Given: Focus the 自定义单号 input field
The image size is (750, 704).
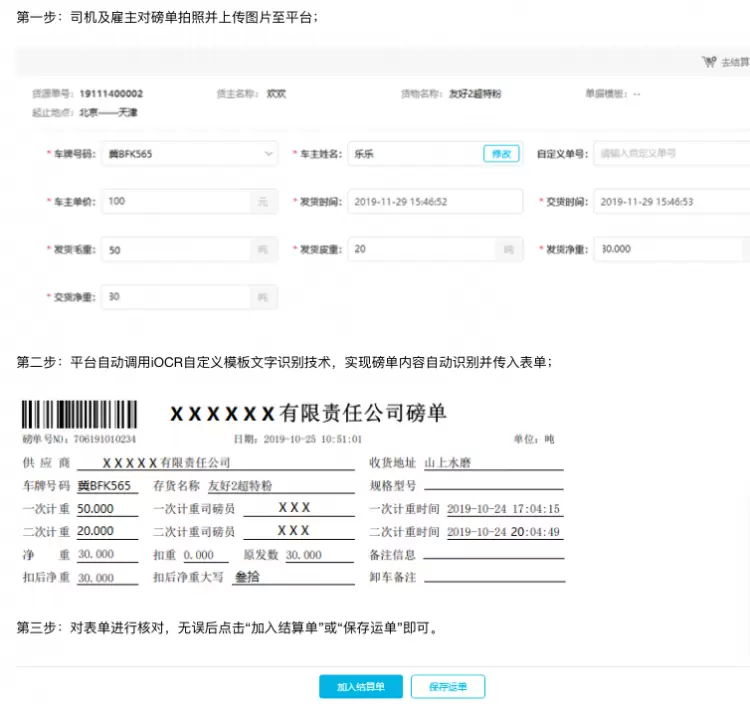Looking at the screenshot, I should pos(670,154).
